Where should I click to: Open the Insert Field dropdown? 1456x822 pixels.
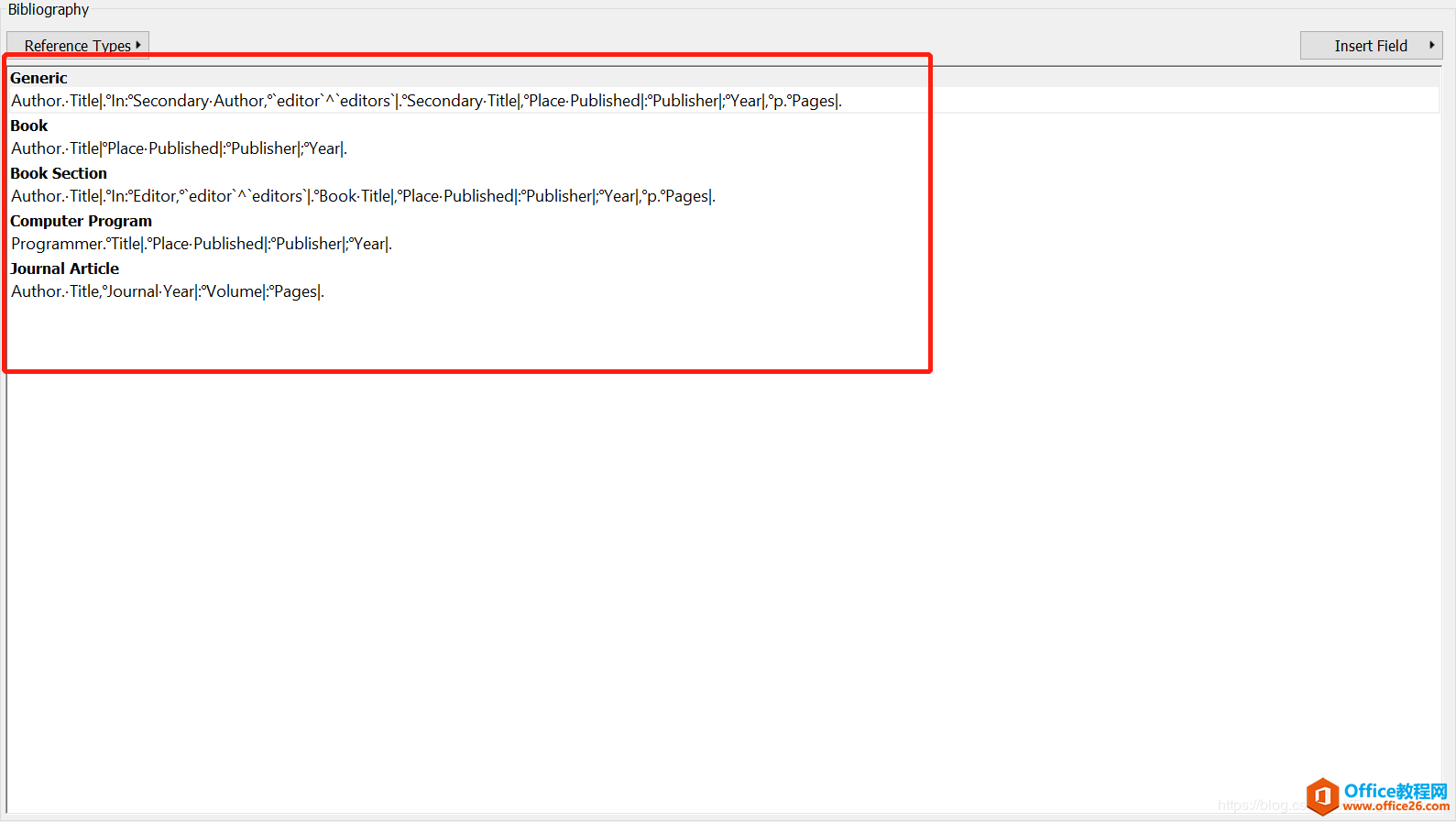(x=1371, y=46)
